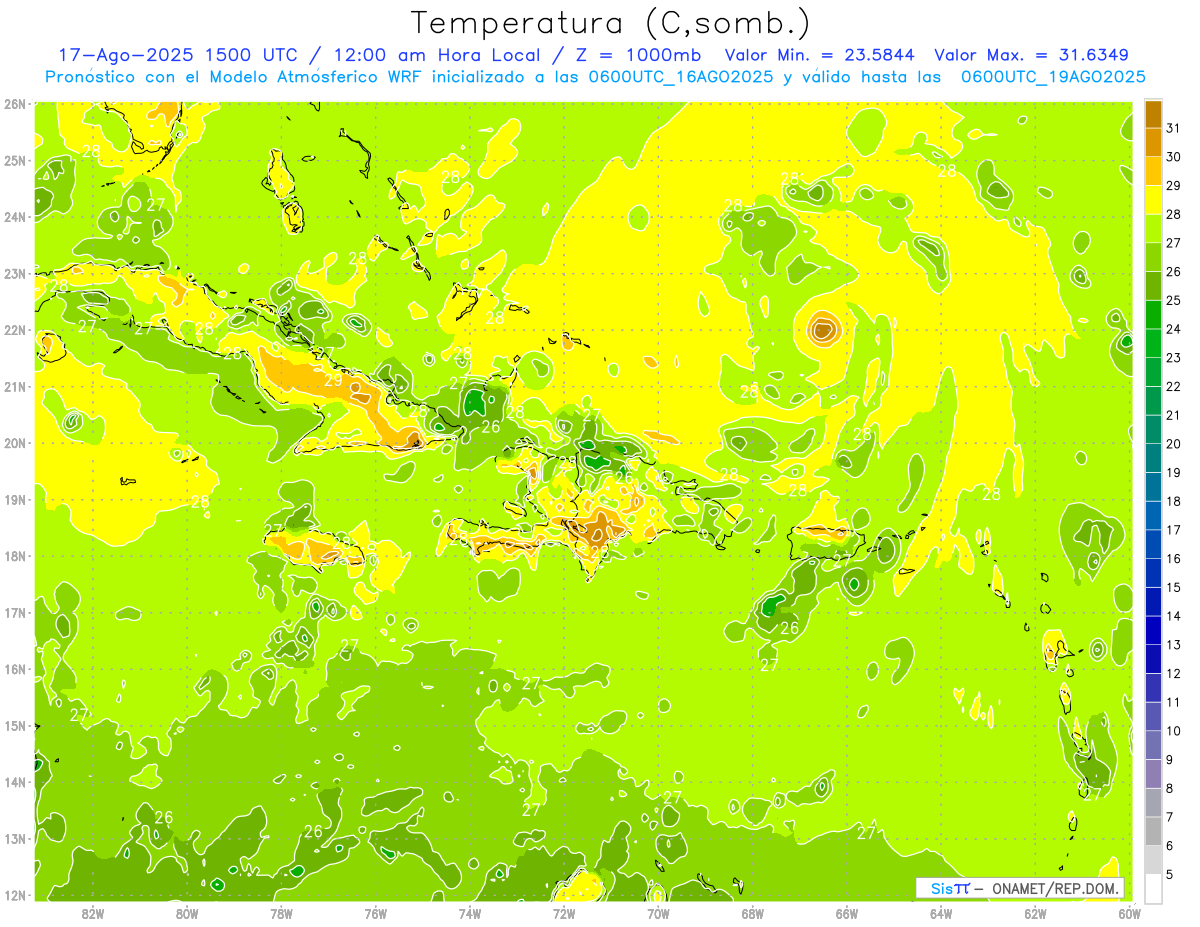Click the "72W" longitude label
Viewport: 1200px width, 927px height.
(x=564, y=913)
